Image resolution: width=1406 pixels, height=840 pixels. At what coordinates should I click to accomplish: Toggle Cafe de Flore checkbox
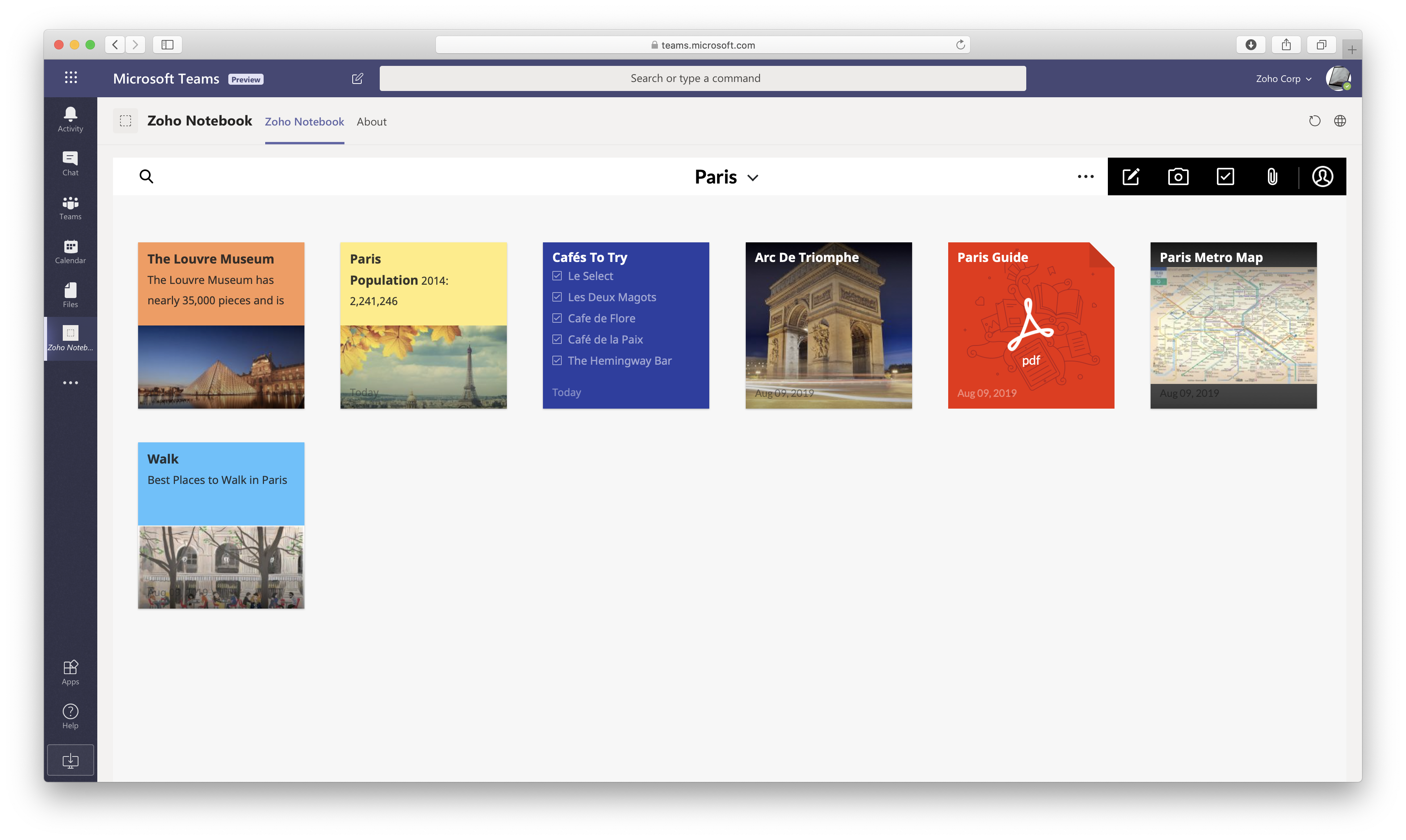tap(557, 318)
